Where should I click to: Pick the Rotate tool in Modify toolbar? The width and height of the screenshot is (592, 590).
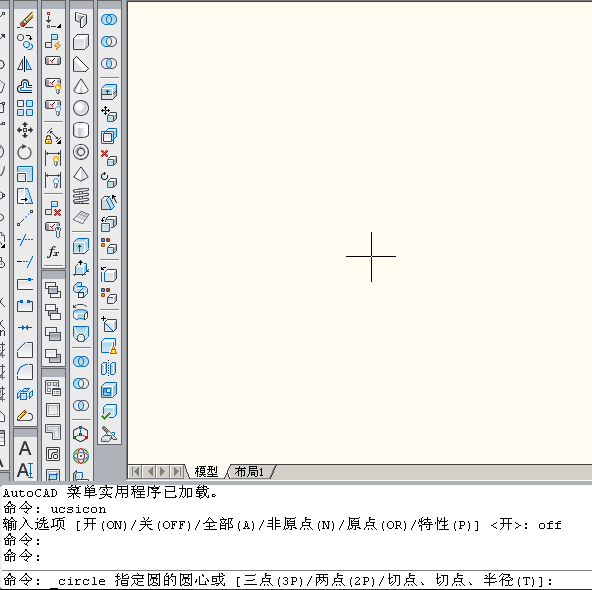(25, 152)
